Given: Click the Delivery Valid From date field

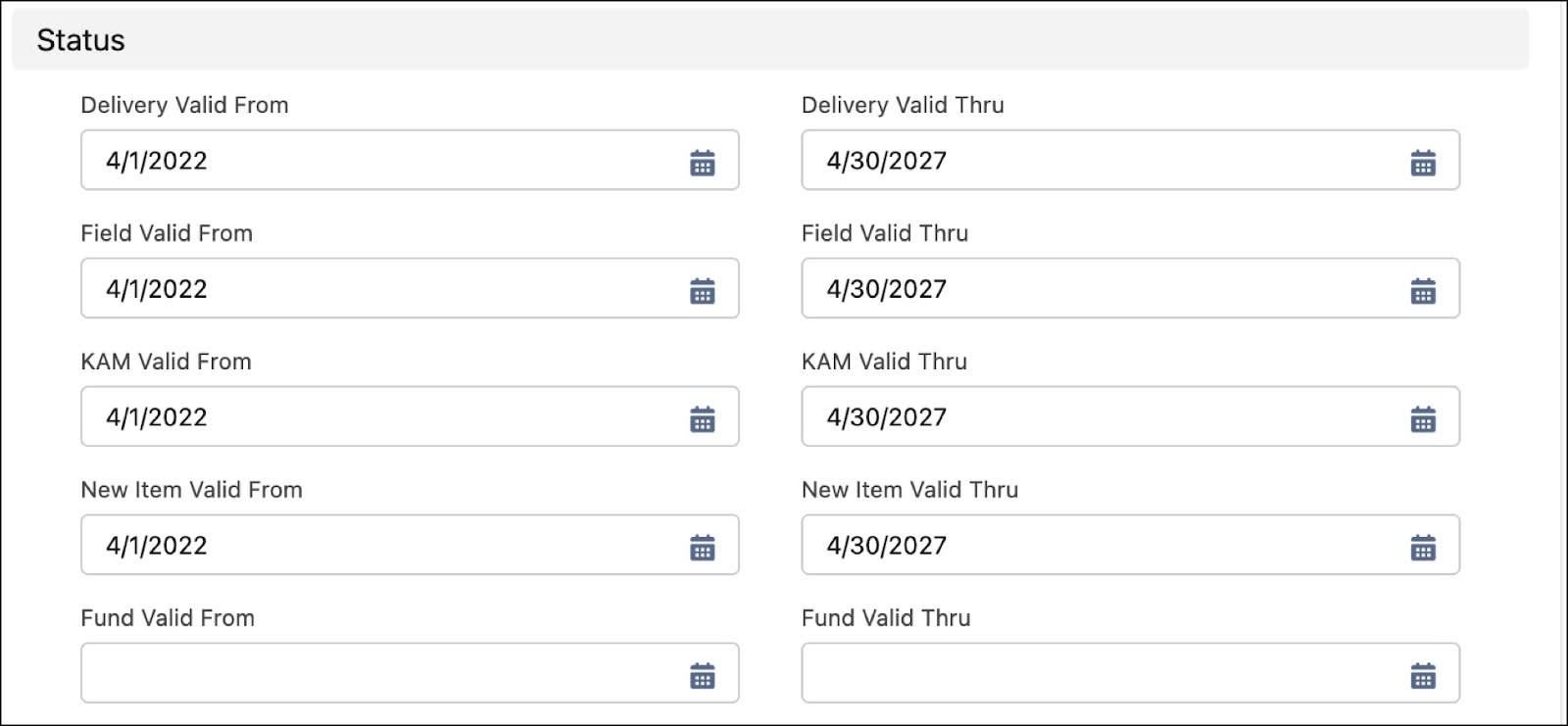Looking at the screenshot, I should coord(382,161).
